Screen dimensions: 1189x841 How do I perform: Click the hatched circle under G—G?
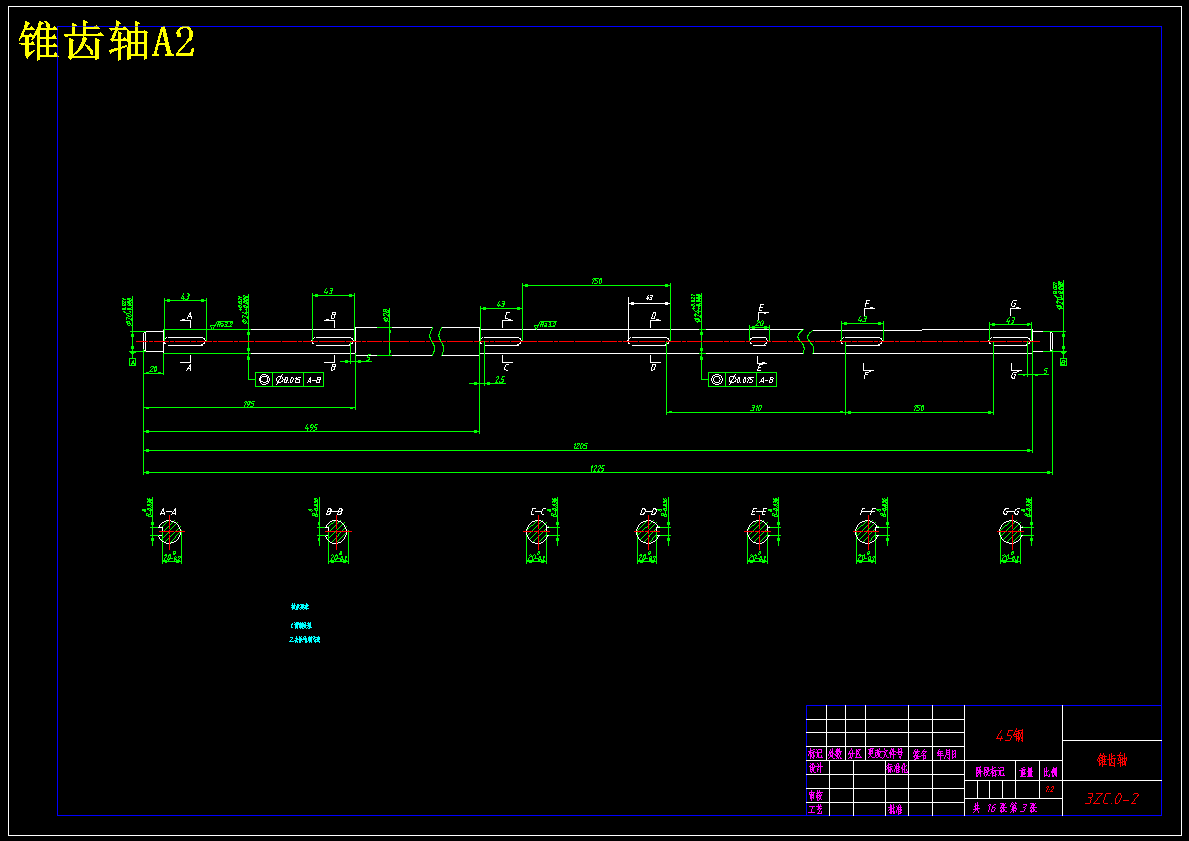click(x=1010, y=532)
